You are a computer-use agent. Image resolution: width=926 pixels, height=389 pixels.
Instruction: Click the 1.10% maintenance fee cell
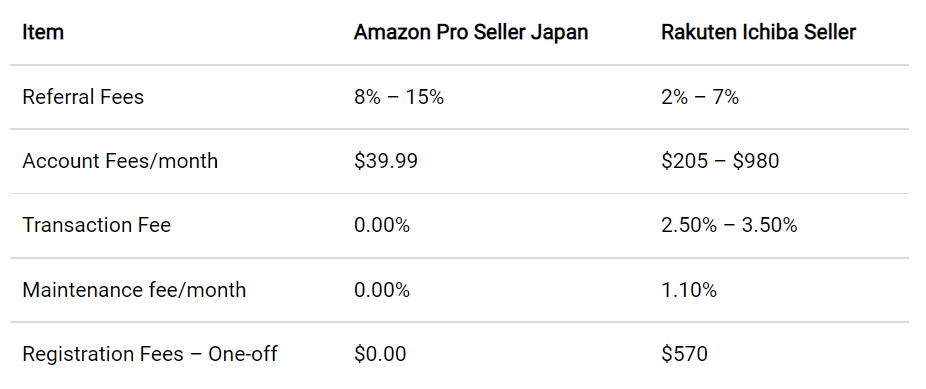point(689,290)
